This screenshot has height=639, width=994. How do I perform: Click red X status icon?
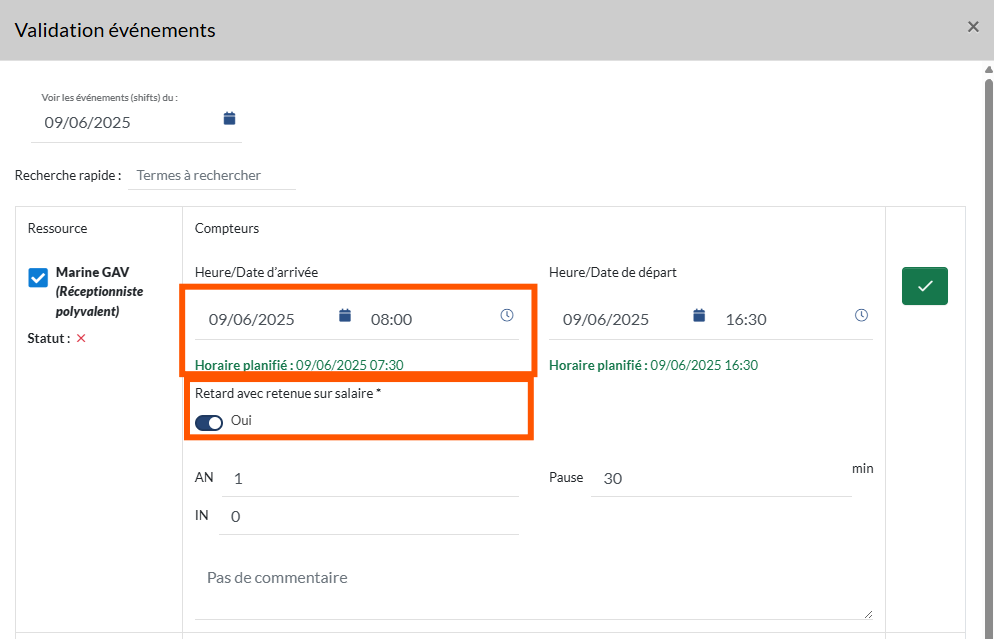pyautogui.click(x=81, y=339)
